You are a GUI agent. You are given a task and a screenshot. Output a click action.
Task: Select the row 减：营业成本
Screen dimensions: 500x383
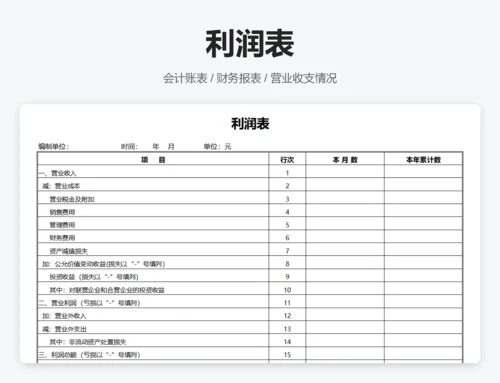[x=250, y=185]
